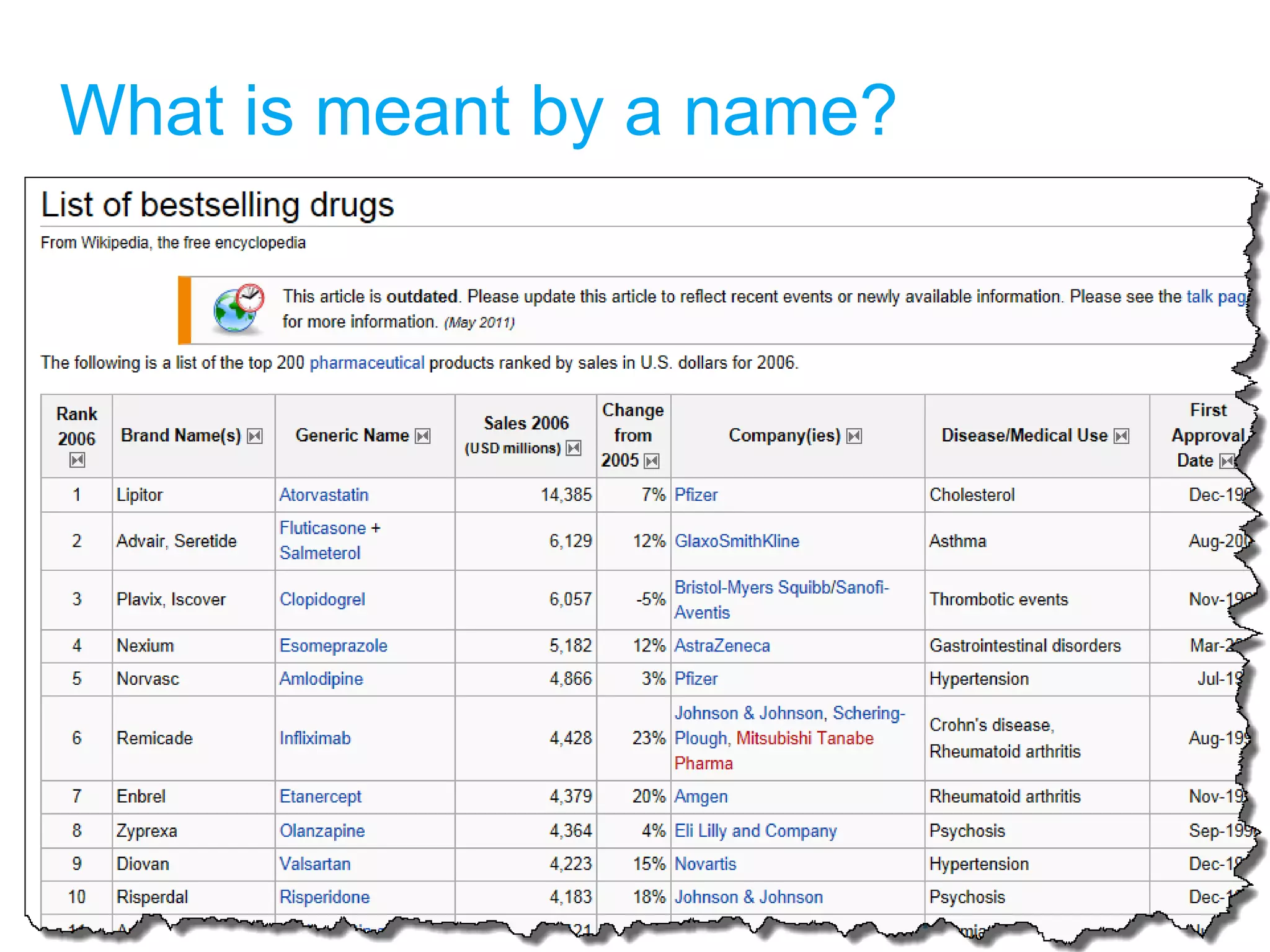Click the 4,866 sales value
Screen dimensions: 1270x952
pyautogui.click(x=571, y=679)
